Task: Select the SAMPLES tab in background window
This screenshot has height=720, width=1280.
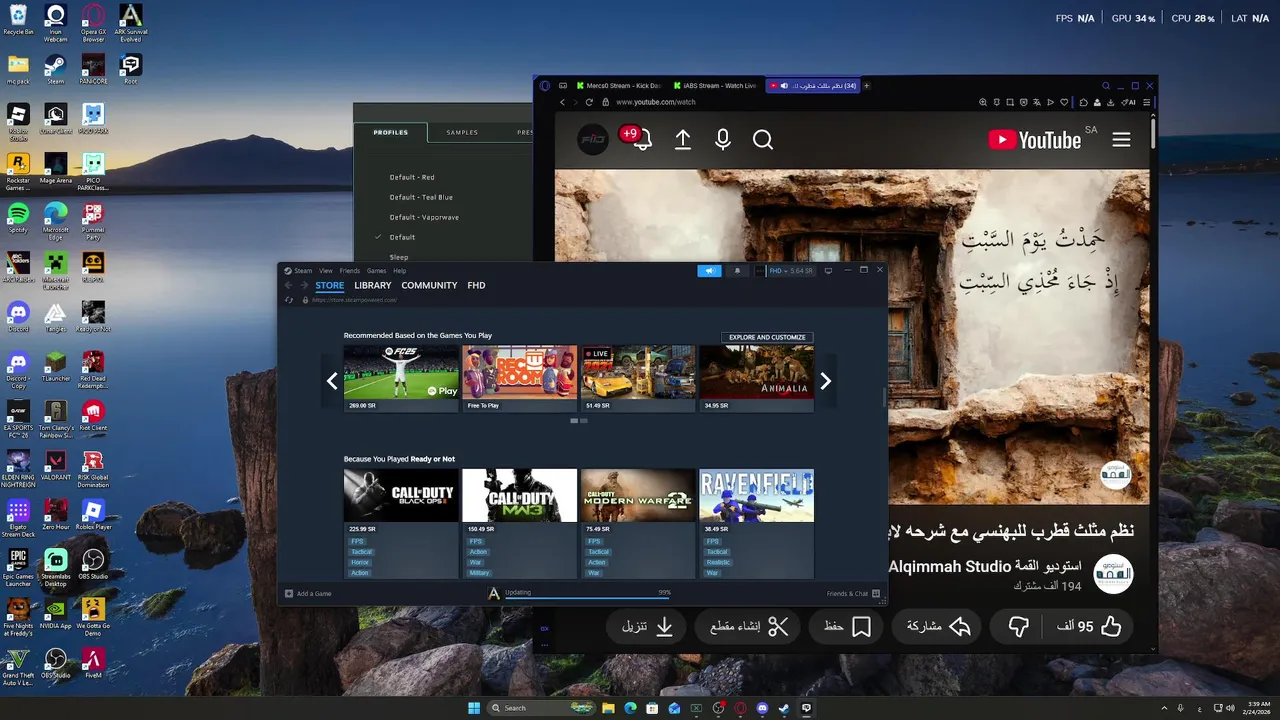Action: tap(462, 132)
